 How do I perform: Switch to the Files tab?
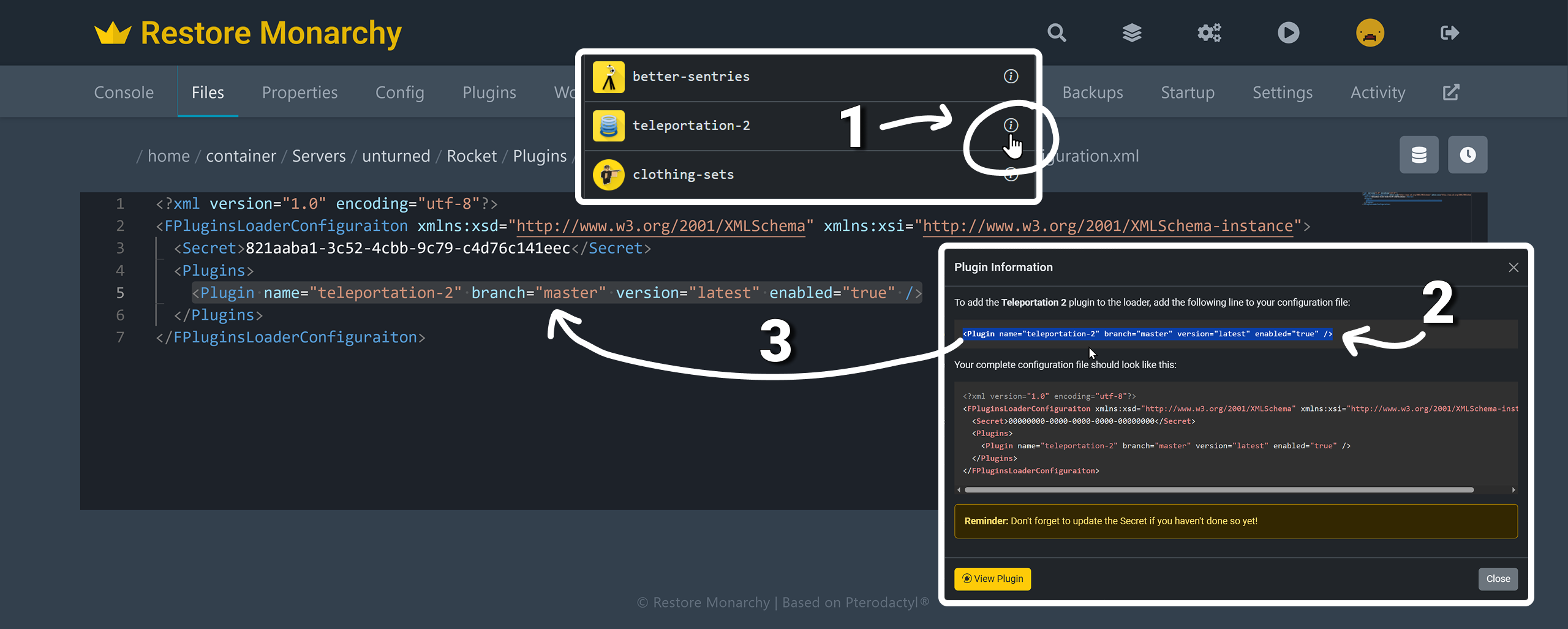tap(208, 92)
